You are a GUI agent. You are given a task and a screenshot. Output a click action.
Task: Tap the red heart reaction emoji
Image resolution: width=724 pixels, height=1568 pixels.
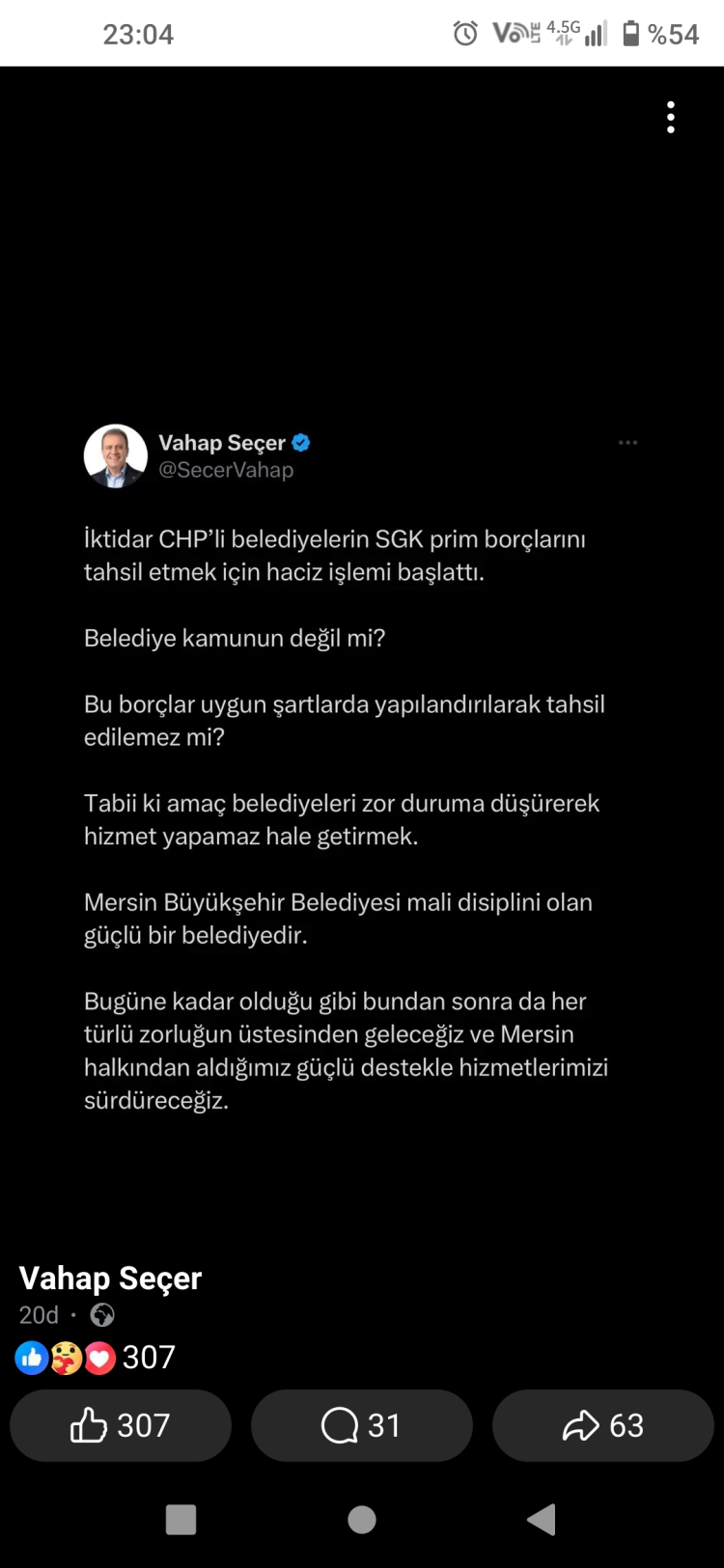click(x=99, y=1358)
